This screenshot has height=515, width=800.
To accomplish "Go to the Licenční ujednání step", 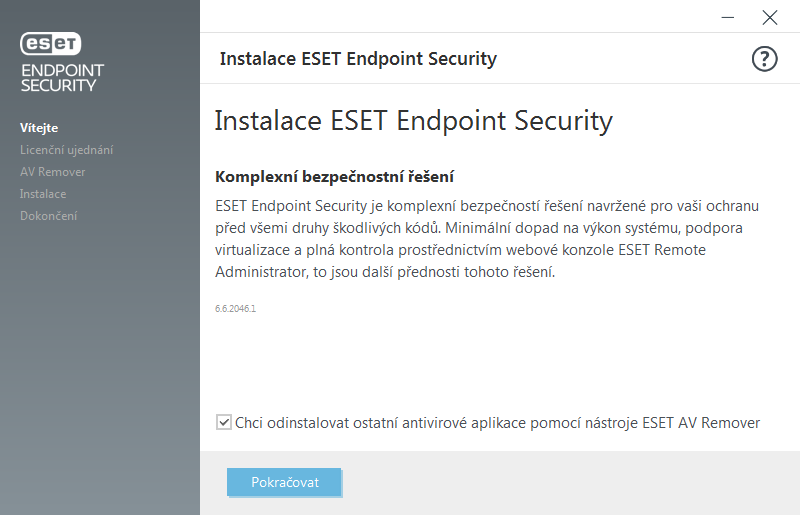I will coord(66,150).
